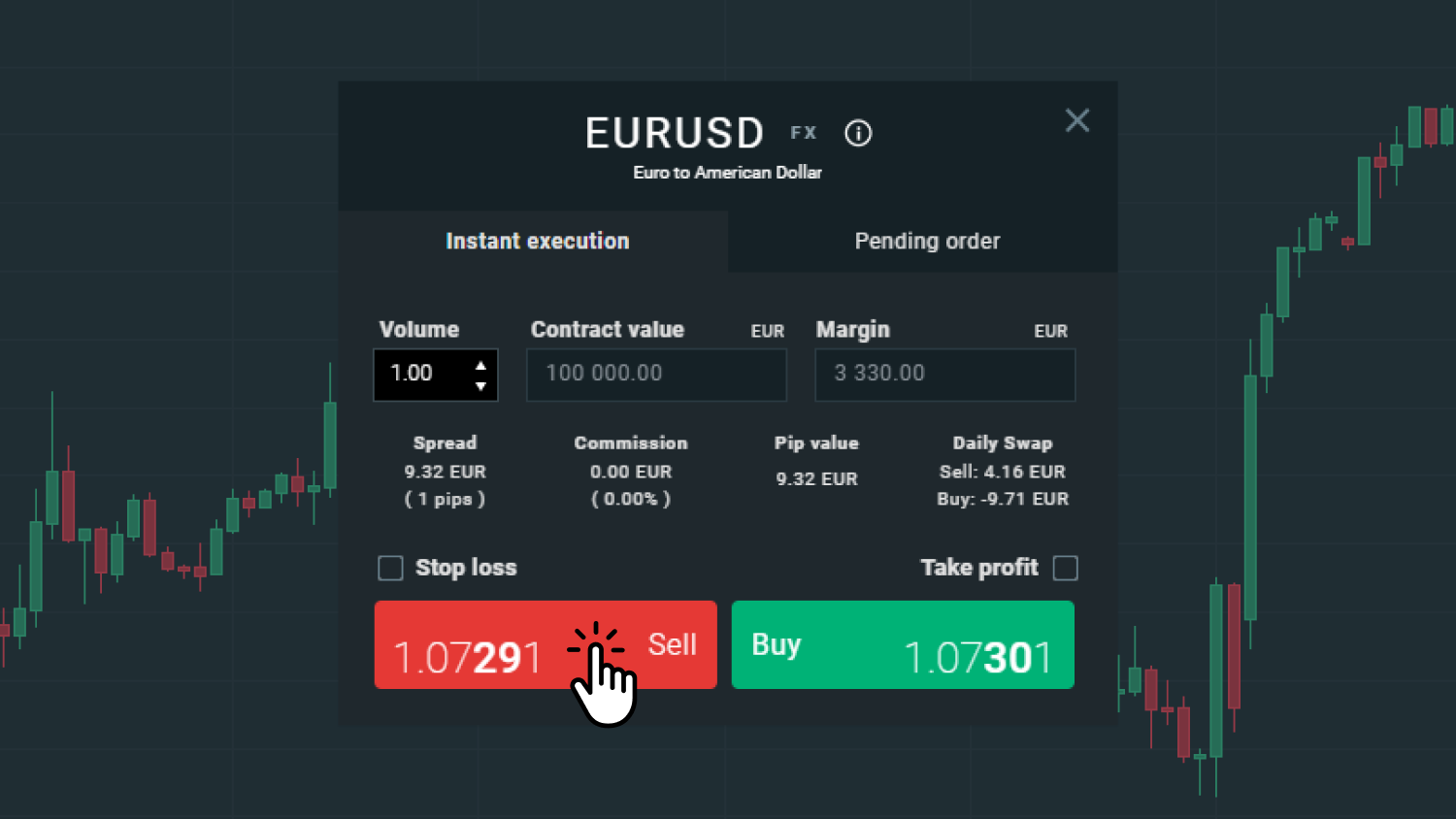The height and width of the screenshot is (819, 1456).
Task: Dismiss the order dialog with the X
Action: click(1077, 120)
